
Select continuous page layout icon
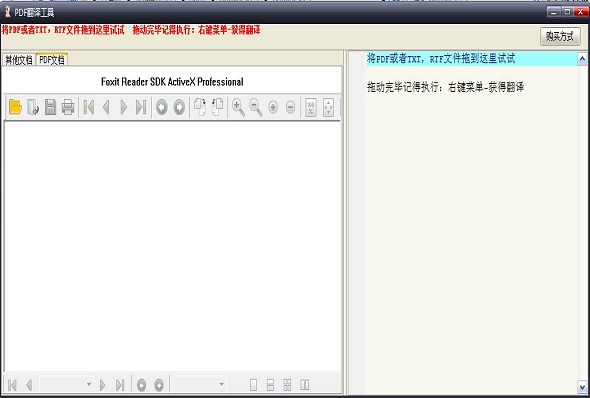tap(270, 384)
